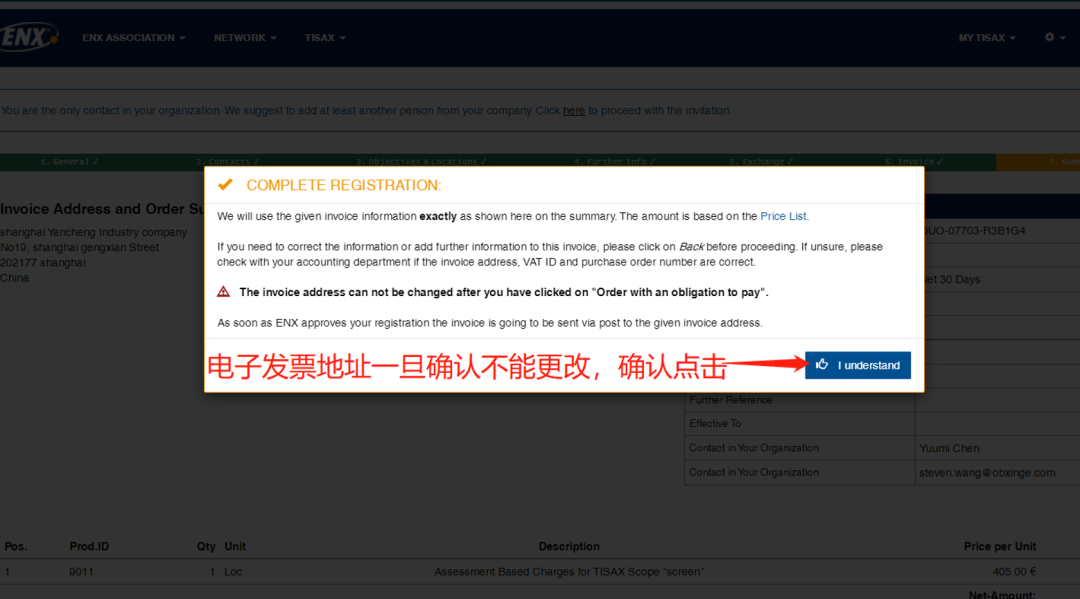Go to step 4. Further Info

pyautogui.click(x=614, y=162)
